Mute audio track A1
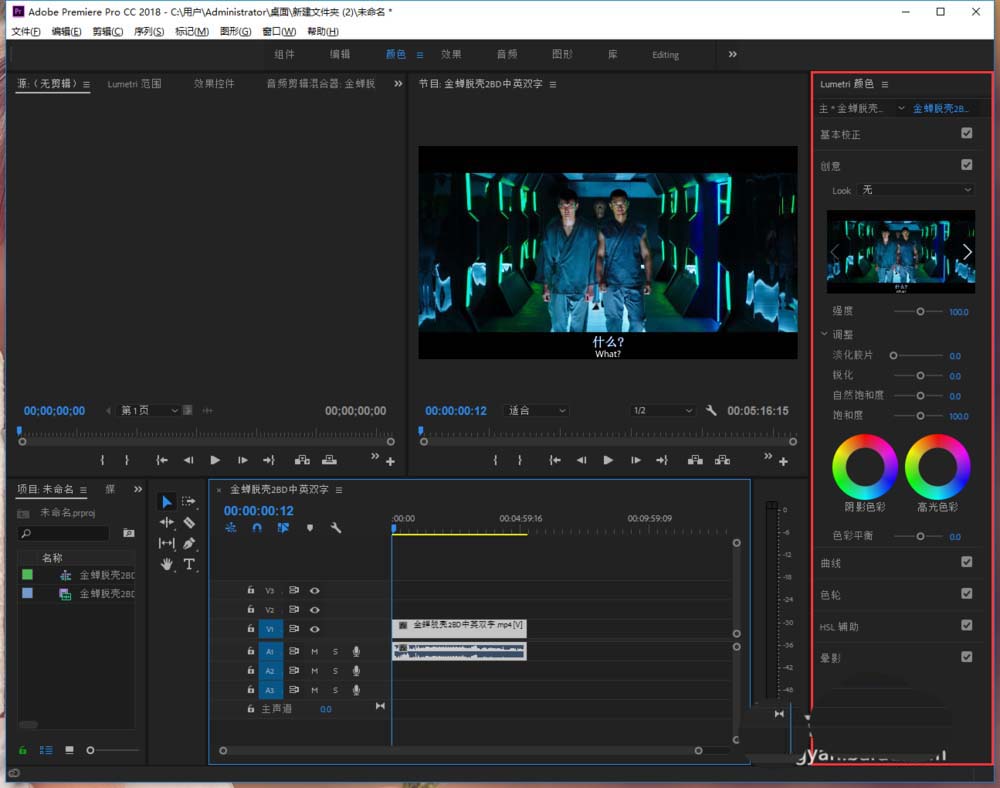The height and width of the screenshot is (788, 1000). (x=314, y=651)
